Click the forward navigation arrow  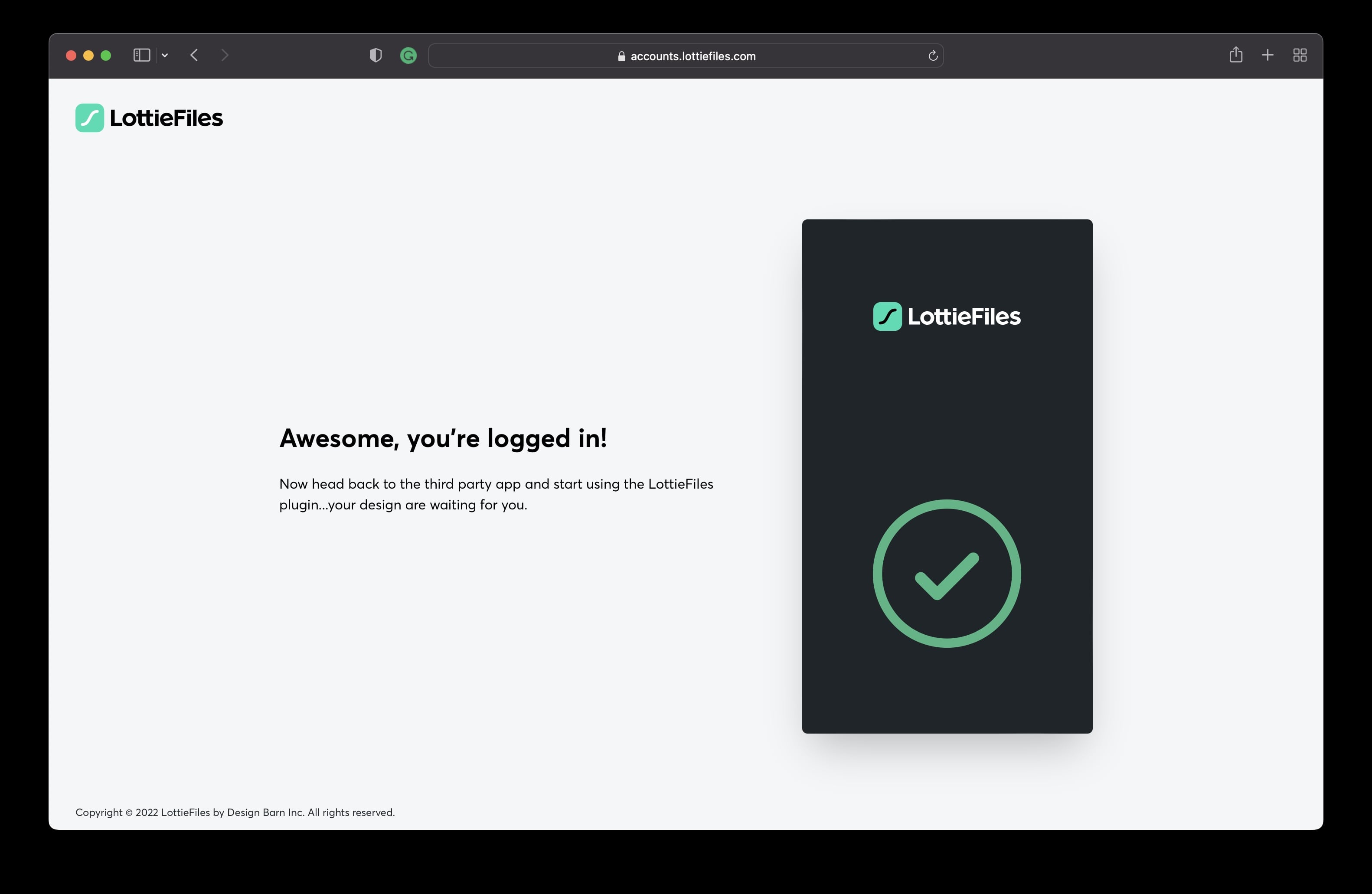pyautogui.click(x=225, y=55)
